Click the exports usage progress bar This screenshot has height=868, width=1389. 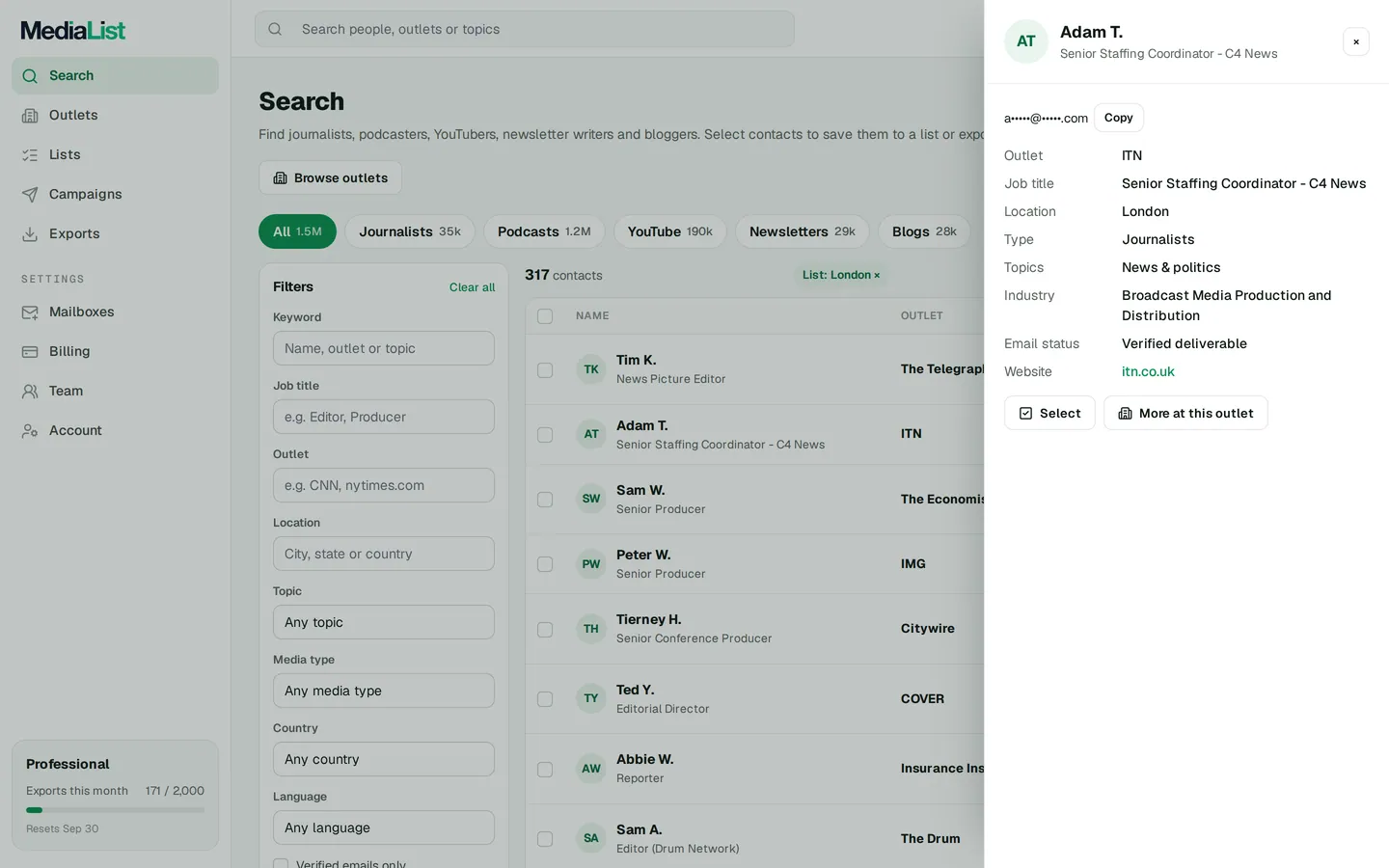point(115,810)
